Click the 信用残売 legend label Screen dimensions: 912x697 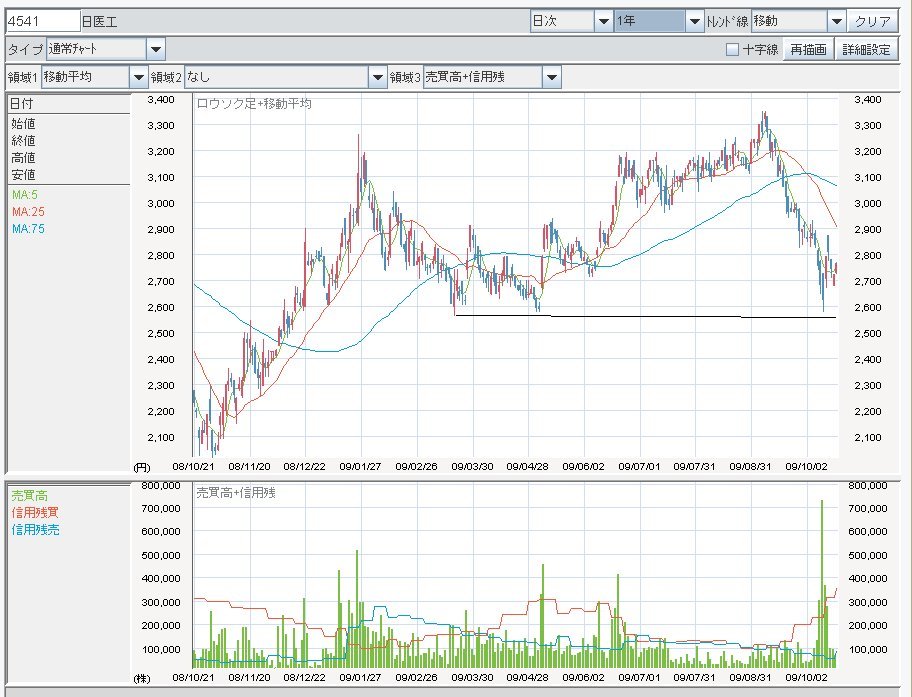point(34,529)
